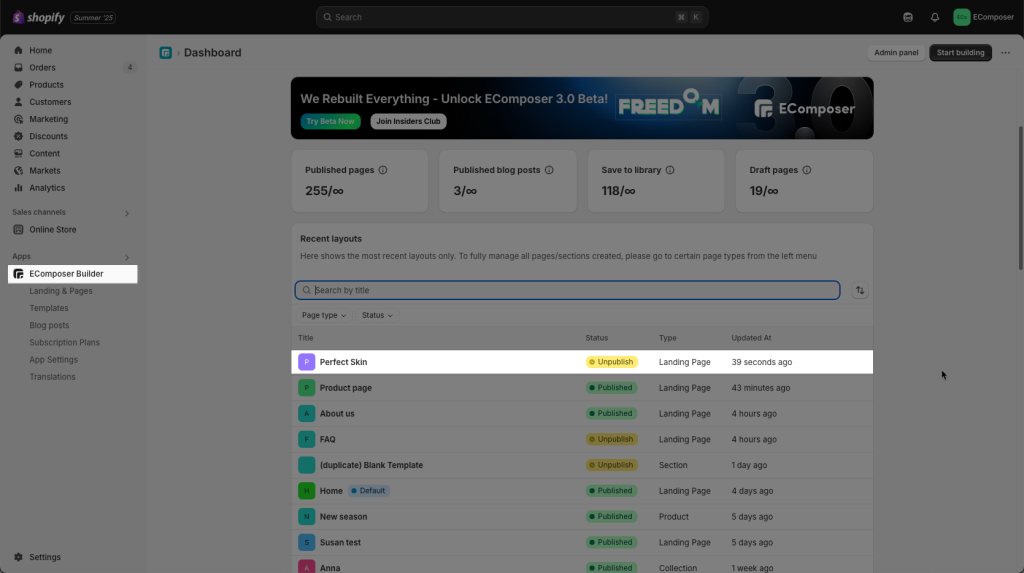Click the Summer '25 edition badge
The width and height of the screenshot is (1024, 573).
click(x=93, y=18)
